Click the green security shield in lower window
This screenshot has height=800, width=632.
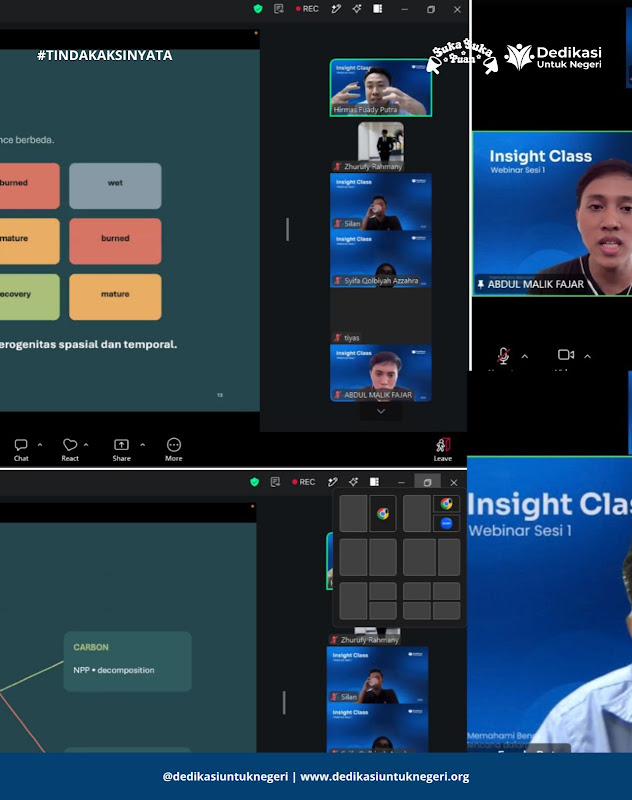[x=255, y=482]
